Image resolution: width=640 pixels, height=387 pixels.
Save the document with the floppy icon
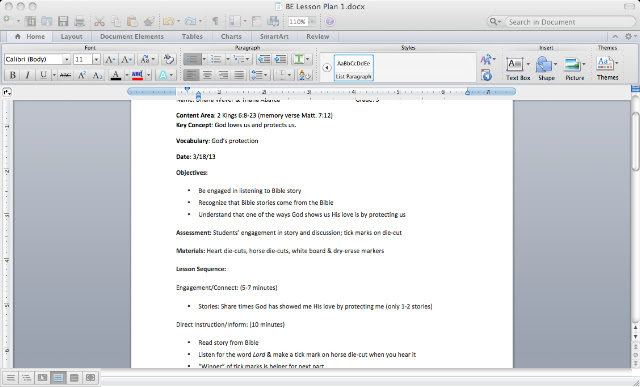(63, 21)
